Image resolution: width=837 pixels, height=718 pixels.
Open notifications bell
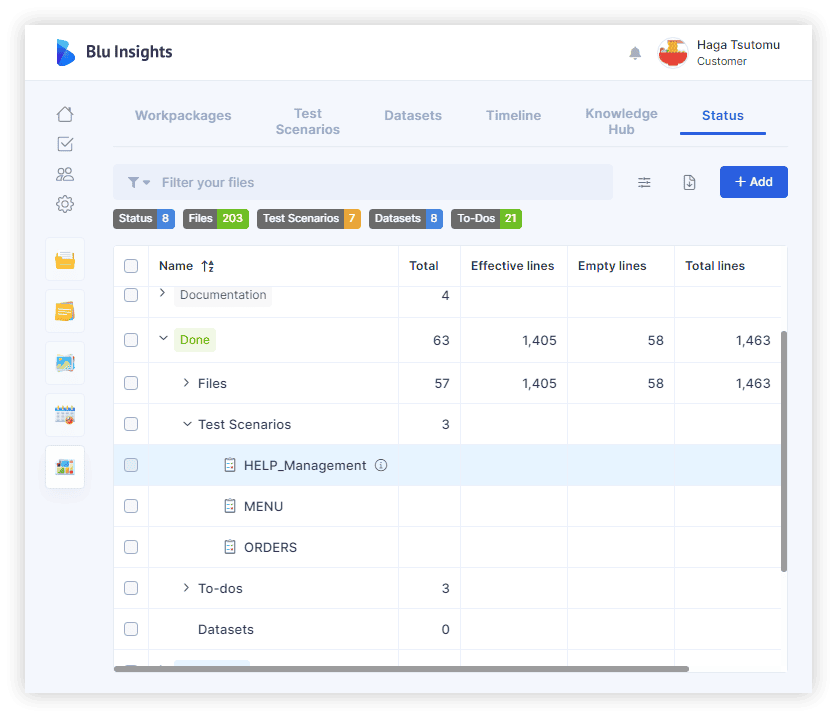pyautogui.click(x=635, y=53)
